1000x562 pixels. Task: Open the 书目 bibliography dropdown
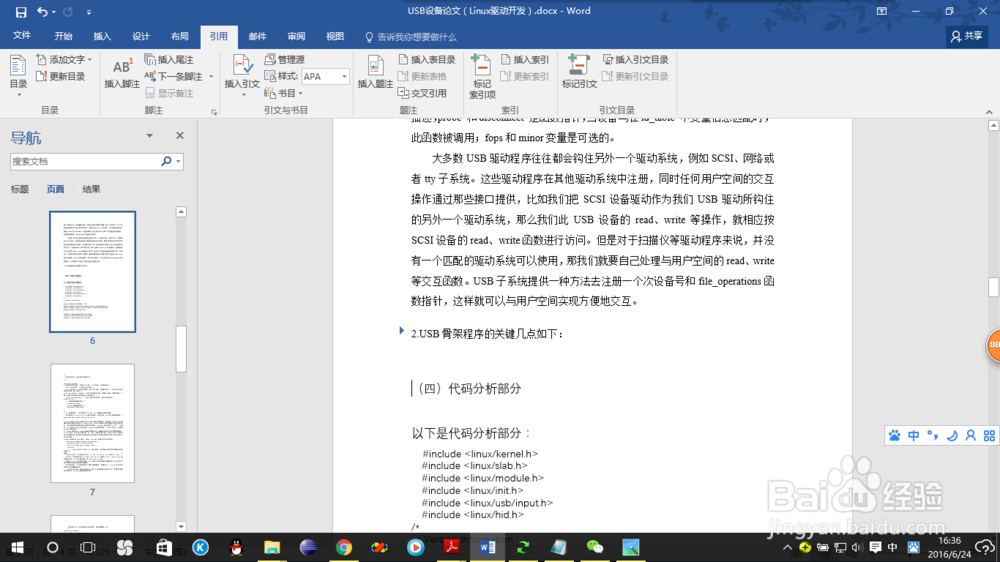[x=283, y=93]
